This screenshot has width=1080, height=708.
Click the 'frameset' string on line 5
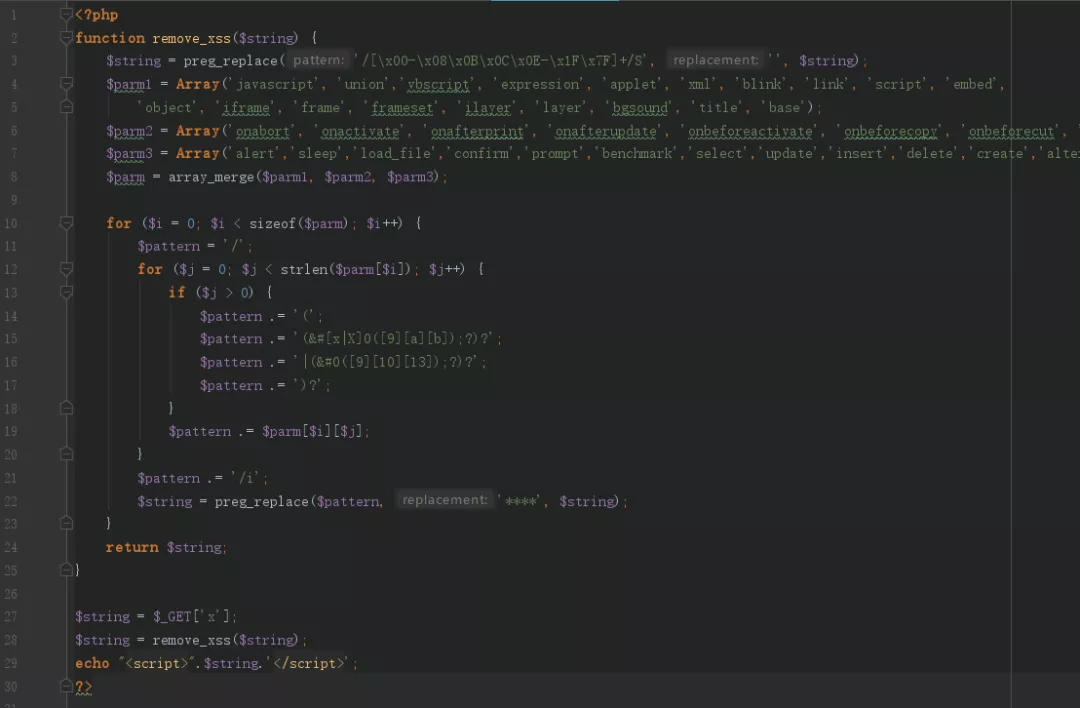tap(402, 107)
